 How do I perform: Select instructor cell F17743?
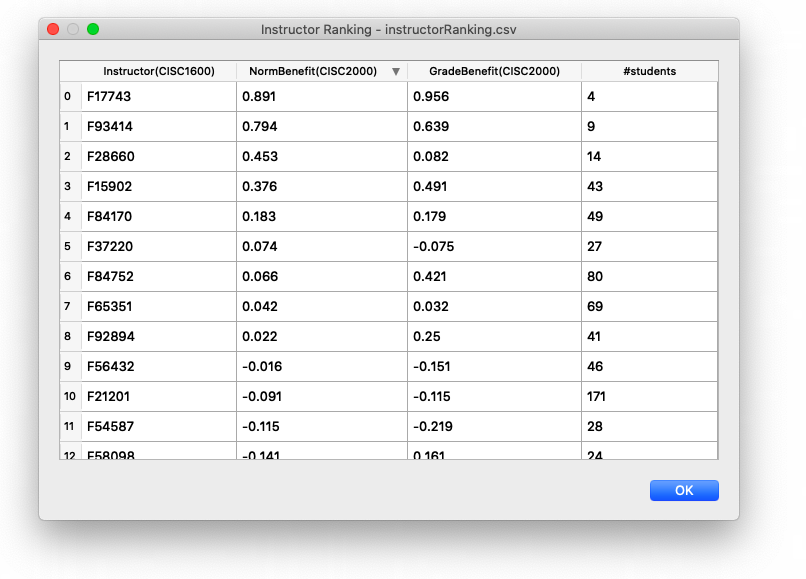(158, 97)
